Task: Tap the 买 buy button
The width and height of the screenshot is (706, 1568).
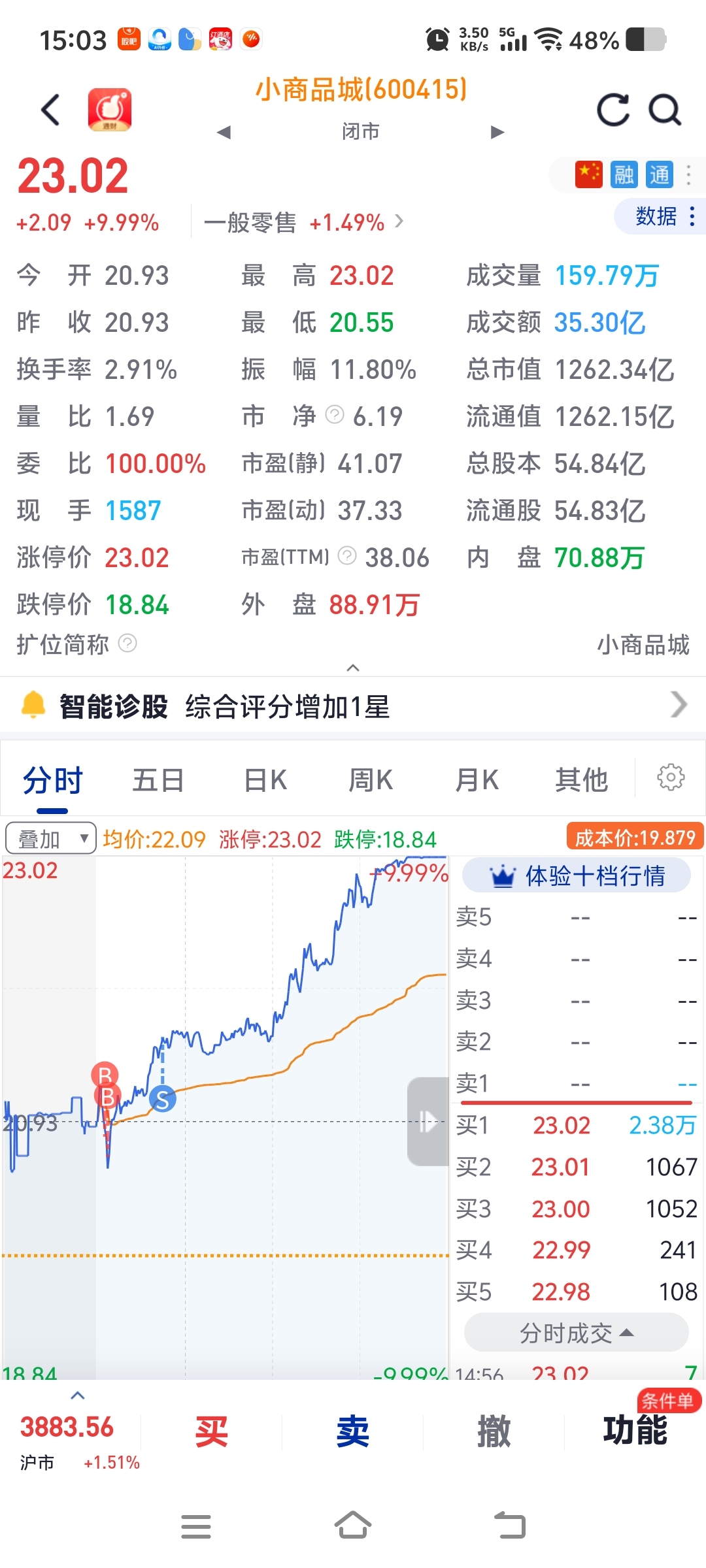Action: click(x=212, y=1431)
